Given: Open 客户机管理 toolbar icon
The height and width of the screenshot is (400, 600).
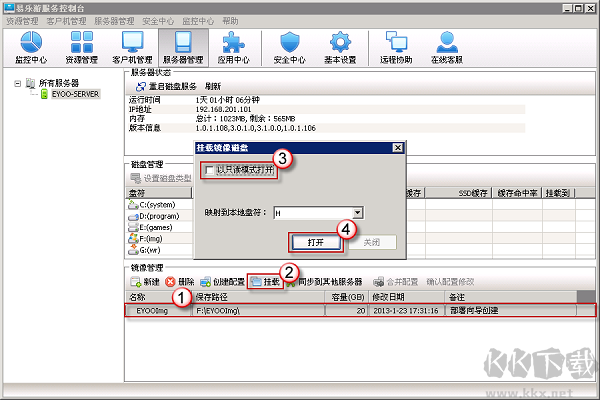Looking at the screenshot, I should click(x=132, y=48).
